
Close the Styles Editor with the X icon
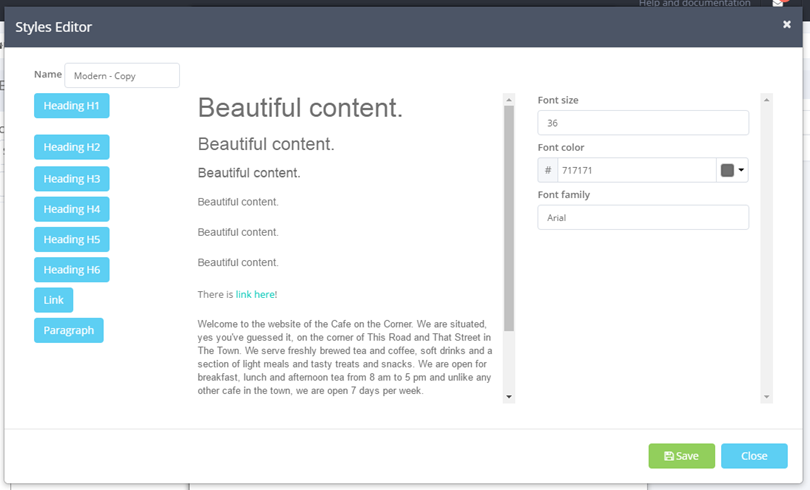coord(786,24)
